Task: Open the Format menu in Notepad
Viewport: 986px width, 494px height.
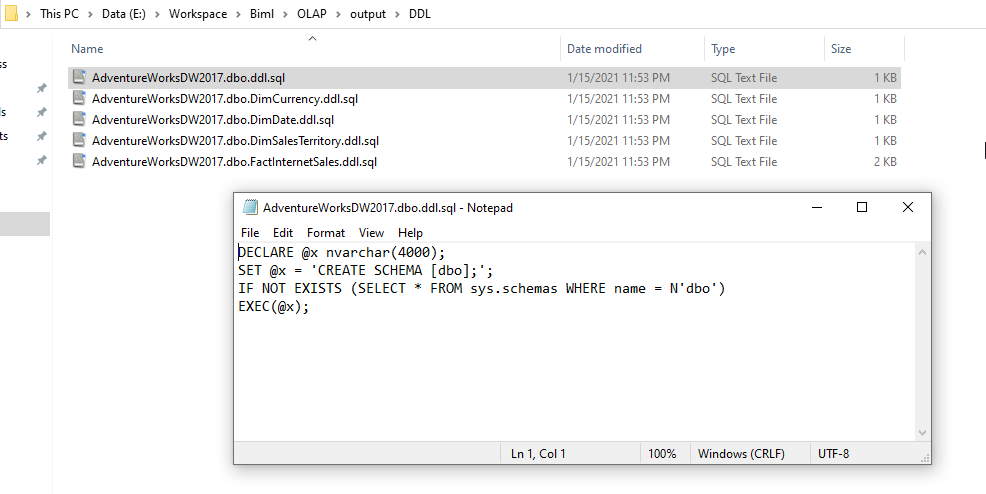Action: 326,233
